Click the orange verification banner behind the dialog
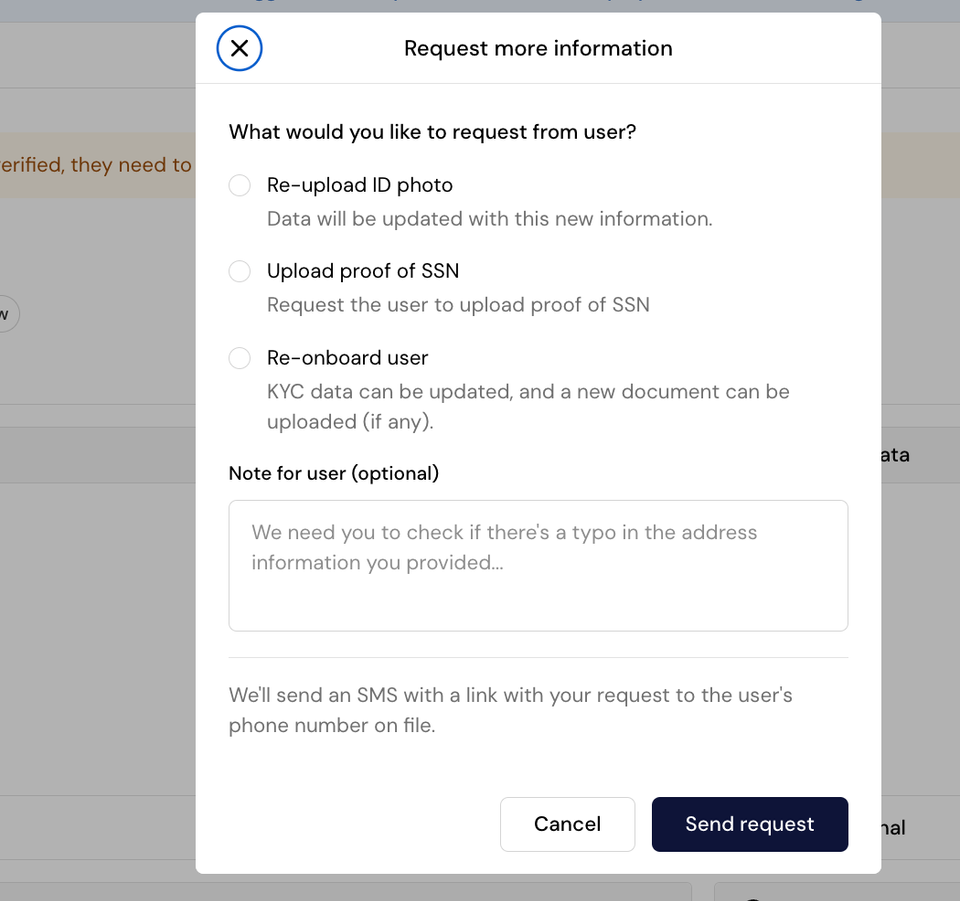Image resolution: width=960 pixels, height=901 pixels. pyautogui.click(x=96, y=165)
